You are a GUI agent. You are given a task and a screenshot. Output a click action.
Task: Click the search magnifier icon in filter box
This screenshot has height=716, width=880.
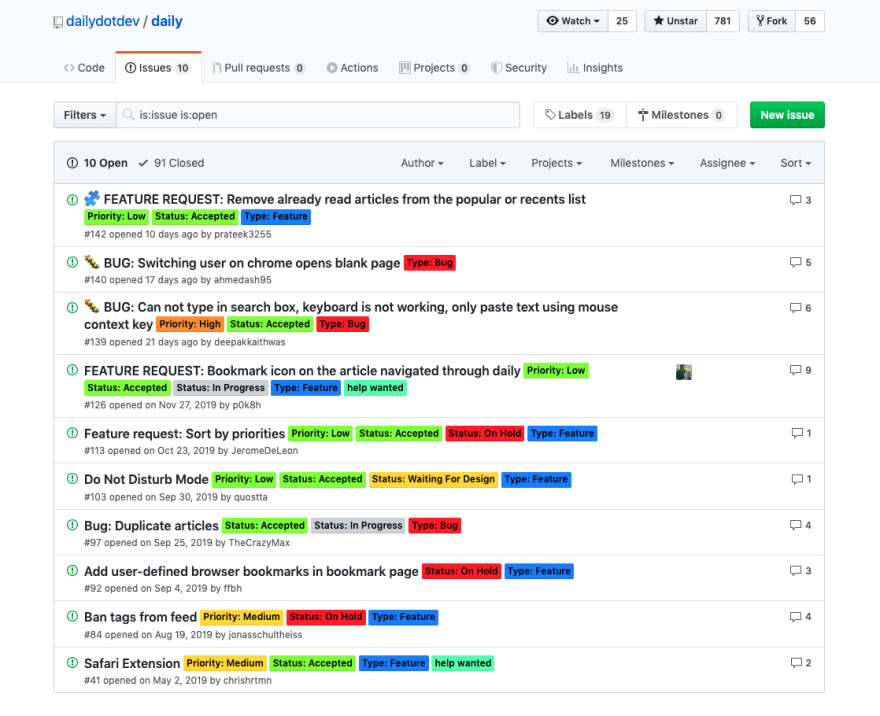[129, 114]
